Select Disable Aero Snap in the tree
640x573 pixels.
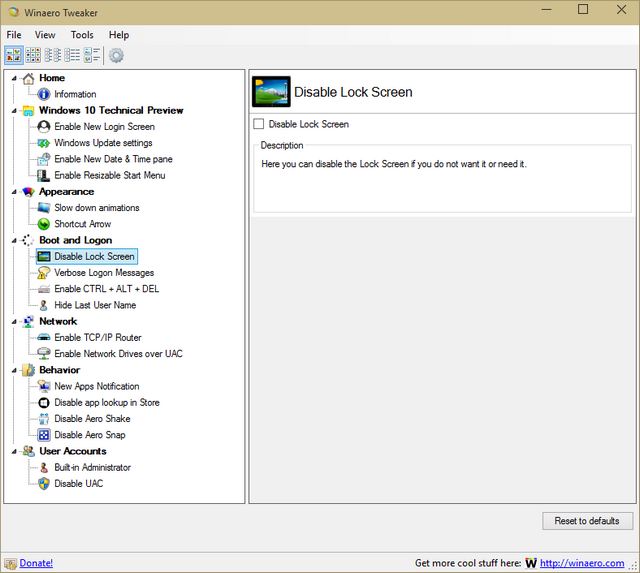click(x=90, y=435)
